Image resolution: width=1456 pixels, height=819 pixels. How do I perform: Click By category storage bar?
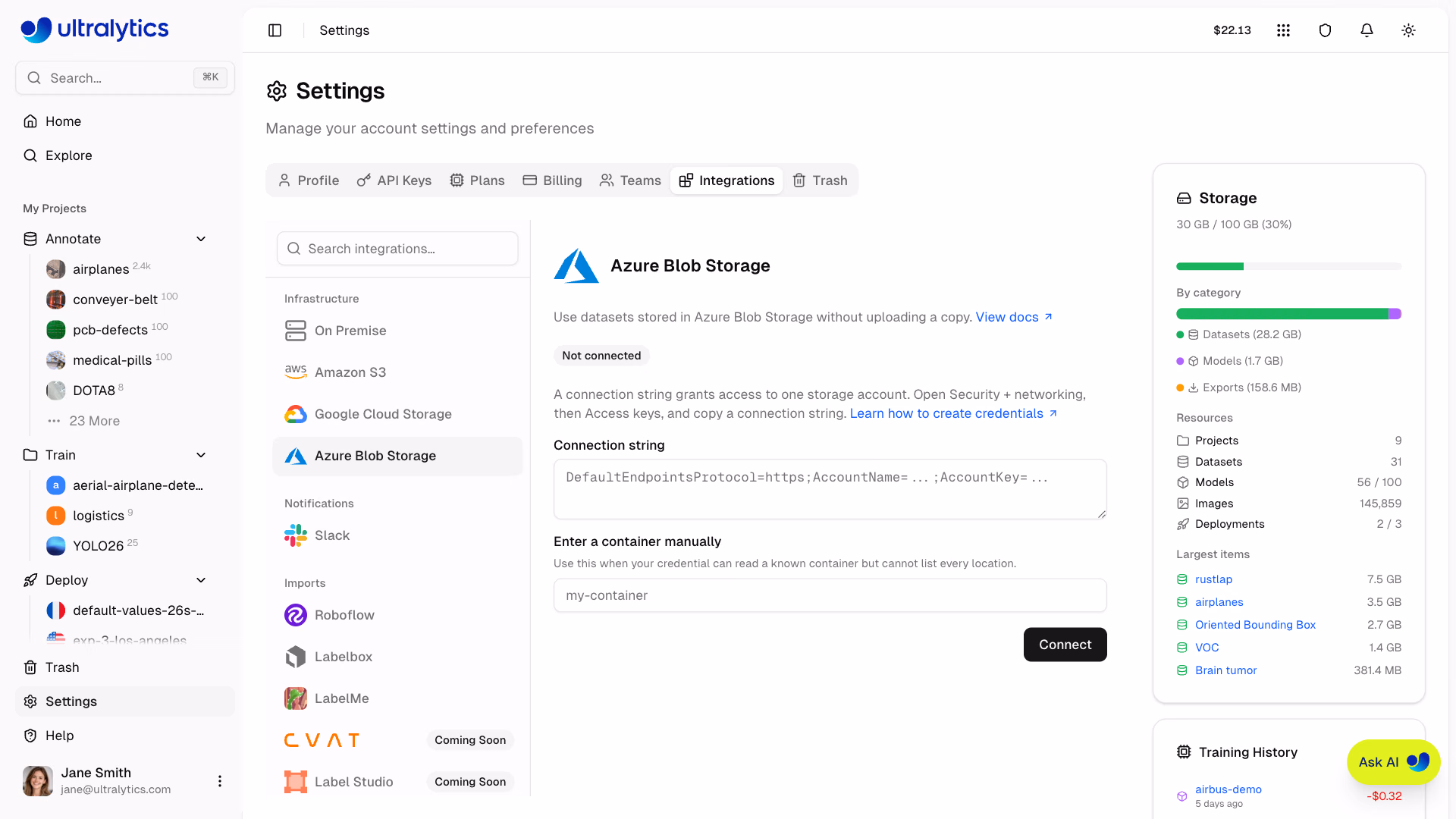(1288, 314)
